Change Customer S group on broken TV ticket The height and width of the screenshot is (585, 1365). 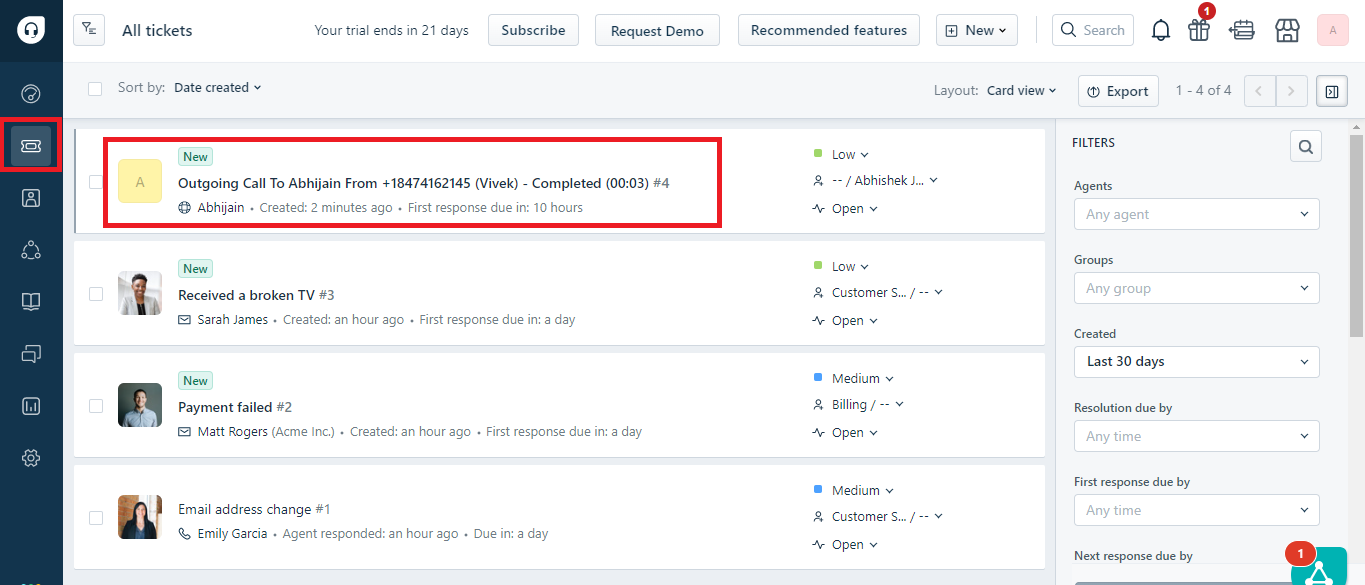[877, 293]
